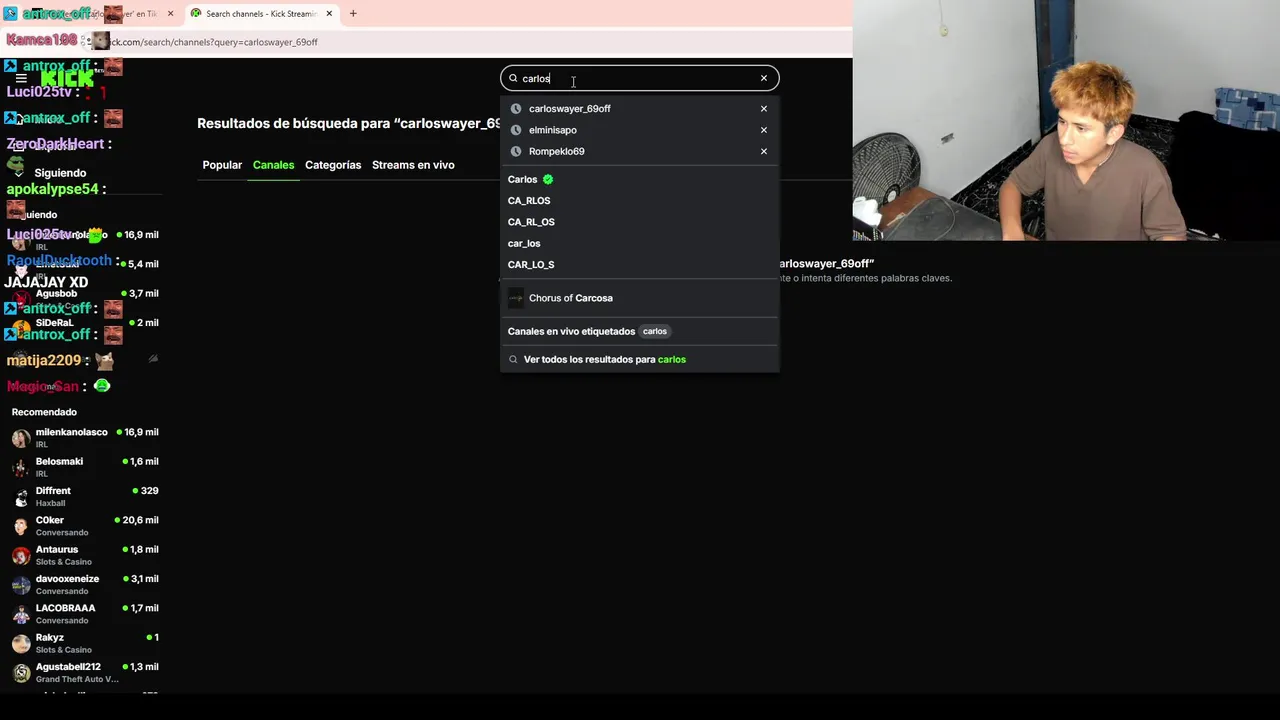The width and height of the screenshot is (1280, 720).
Task: Click Canales en vivo etiquetados label
Action: tap(571, 331)
